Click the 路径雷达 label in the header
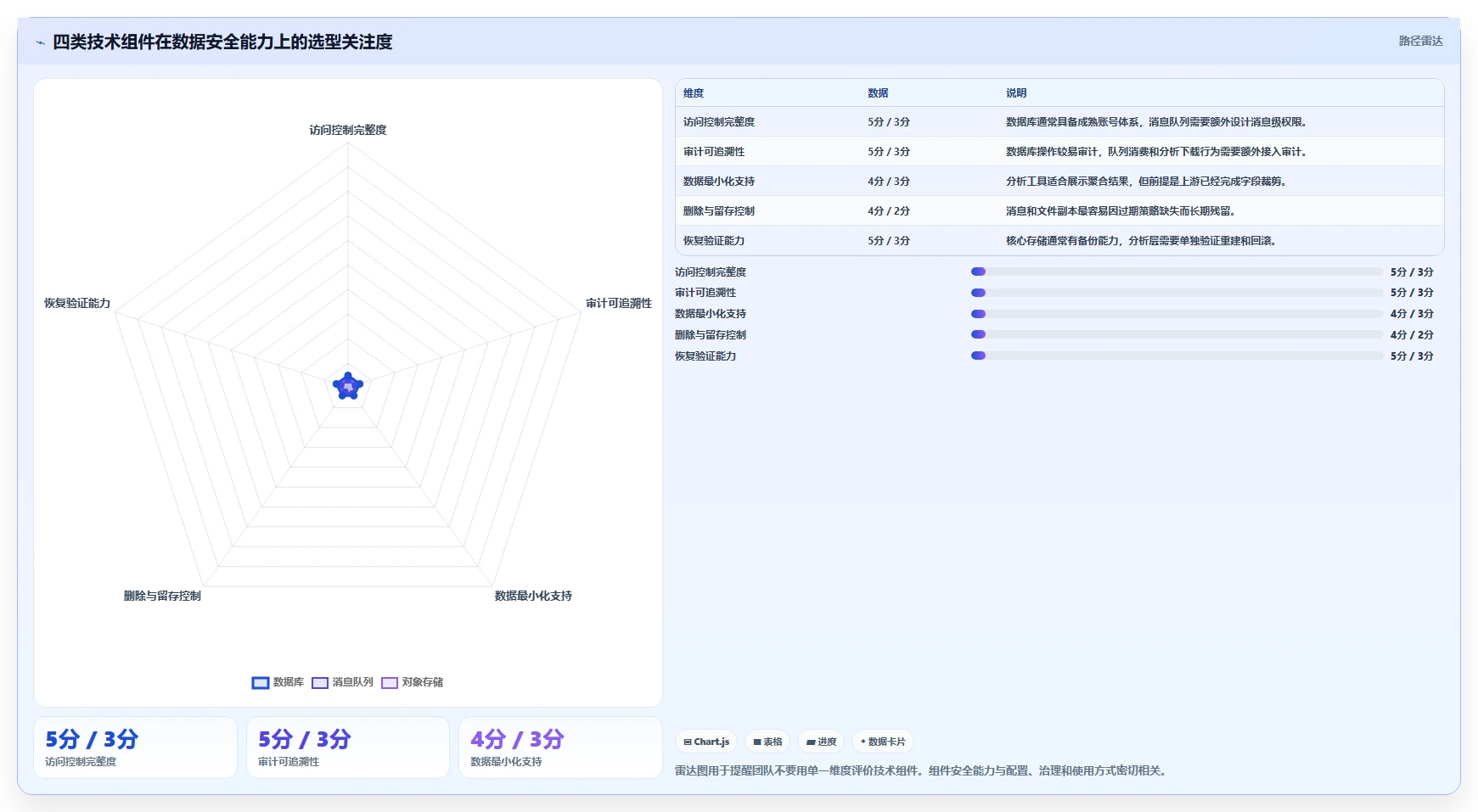This screenshot has width=1478, height=812. pos(1420,41)
